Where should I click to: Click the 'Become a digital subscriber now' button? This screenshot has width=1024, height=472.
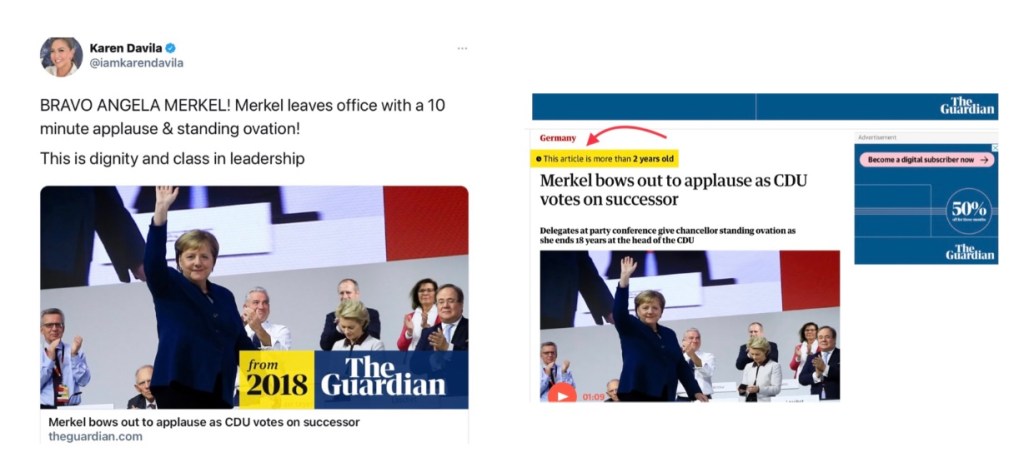pyautogui.click(x=927, y=159)
